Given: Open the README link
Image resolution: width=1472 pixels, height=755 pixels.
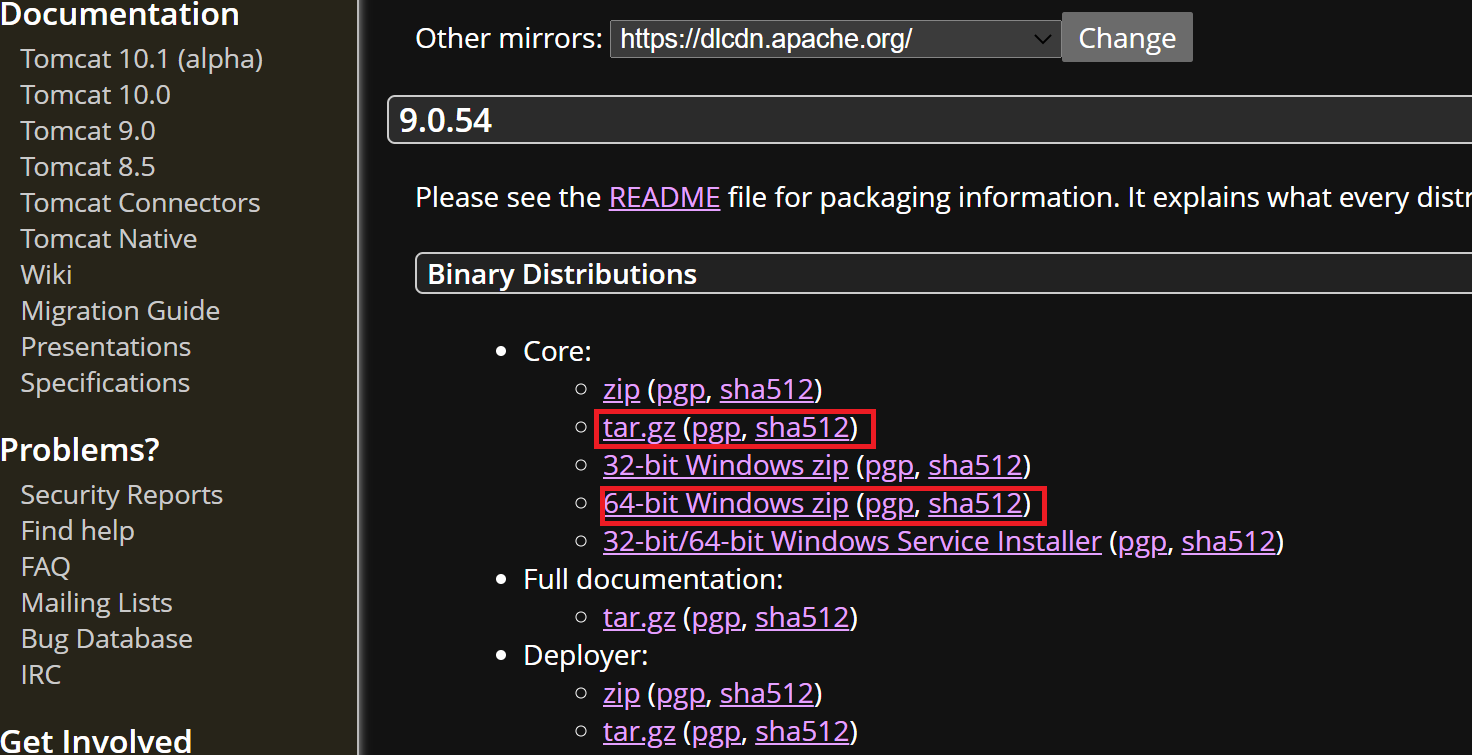Looking at the screenshot, I should (x=664, y=197).
